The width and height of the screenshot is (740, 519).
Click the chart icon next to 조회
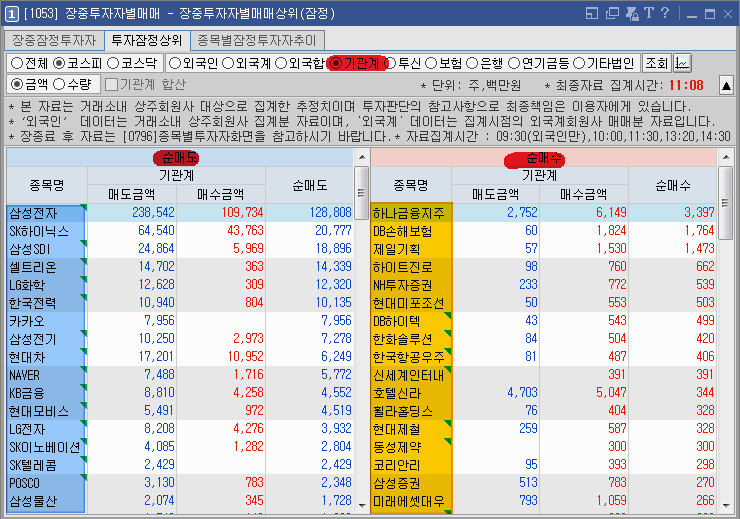(x=682, y=63)
